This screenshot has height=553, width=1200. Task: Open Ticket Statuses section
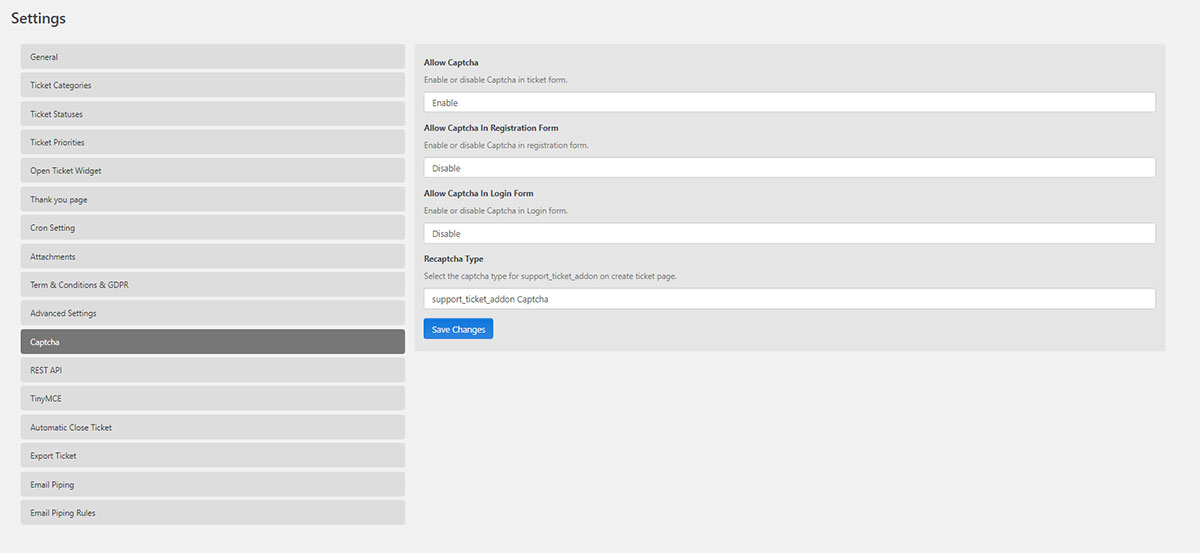click(x=212, y=114)
